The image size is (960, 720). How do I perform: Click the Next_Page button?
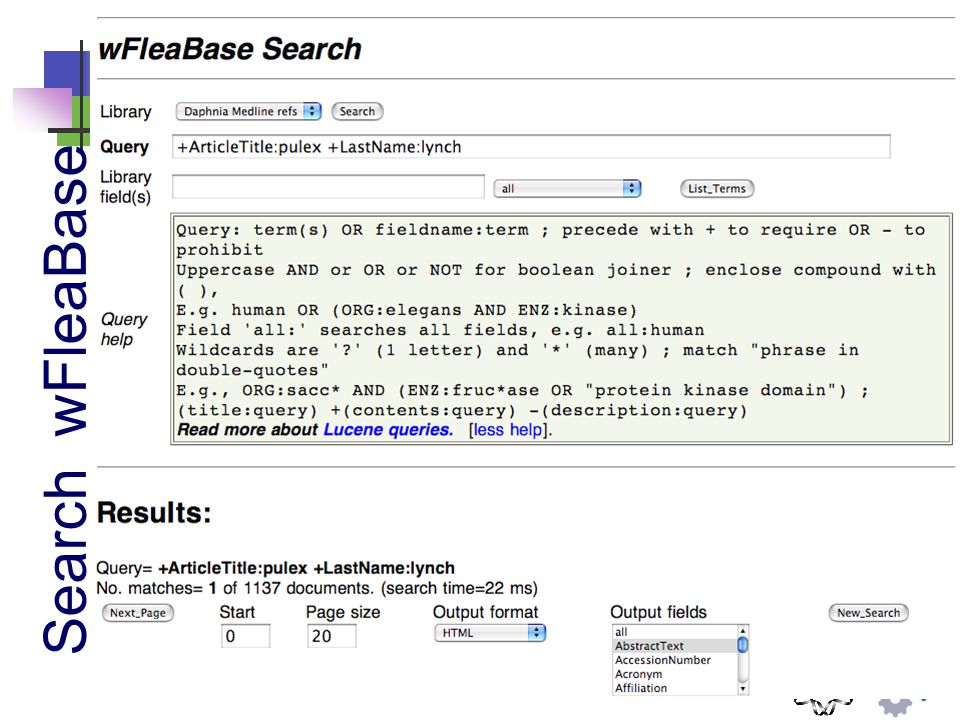tap(138, 613)
